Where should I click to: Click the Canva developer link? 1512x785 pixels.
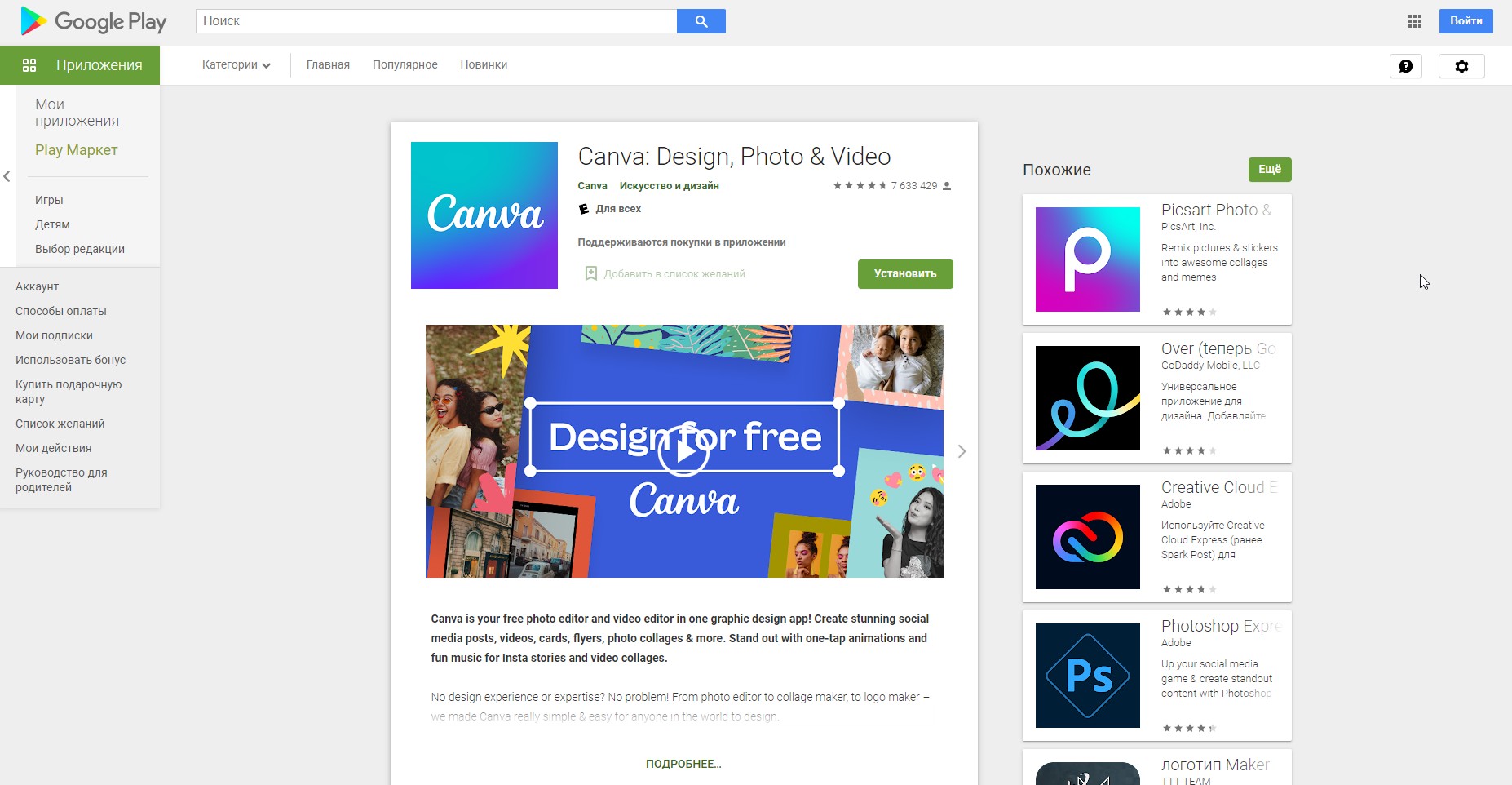(x=593, y=186)
